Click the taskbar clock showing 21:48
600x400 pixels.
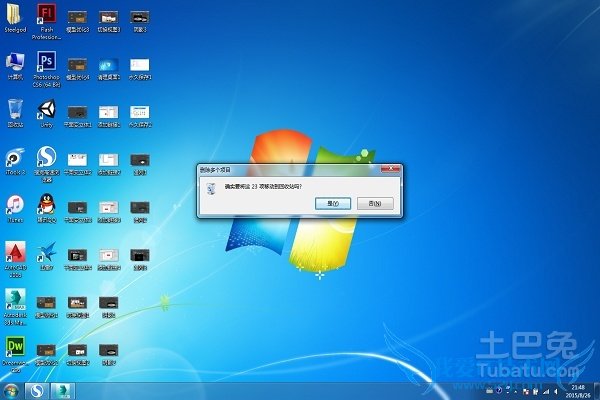tap(577, 389)
